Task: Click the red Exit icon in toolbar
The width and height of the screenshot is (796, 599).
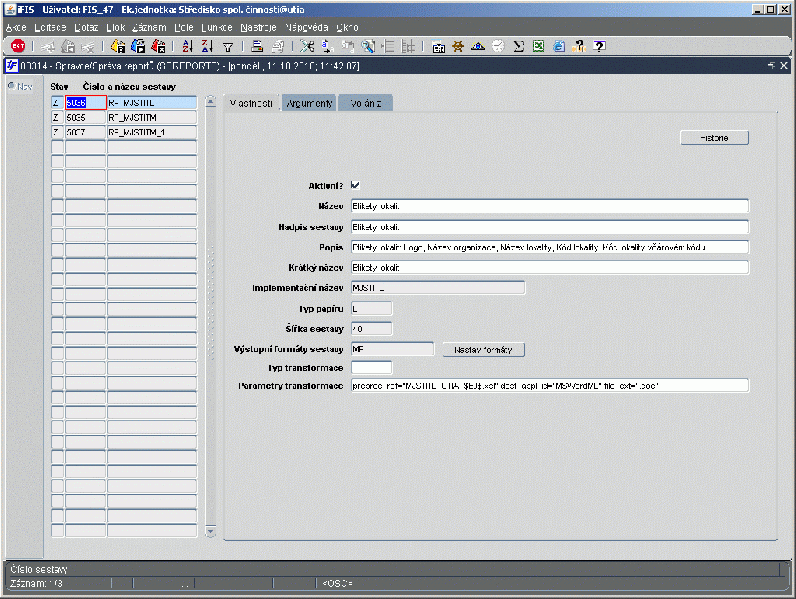Action: (18, 46)
